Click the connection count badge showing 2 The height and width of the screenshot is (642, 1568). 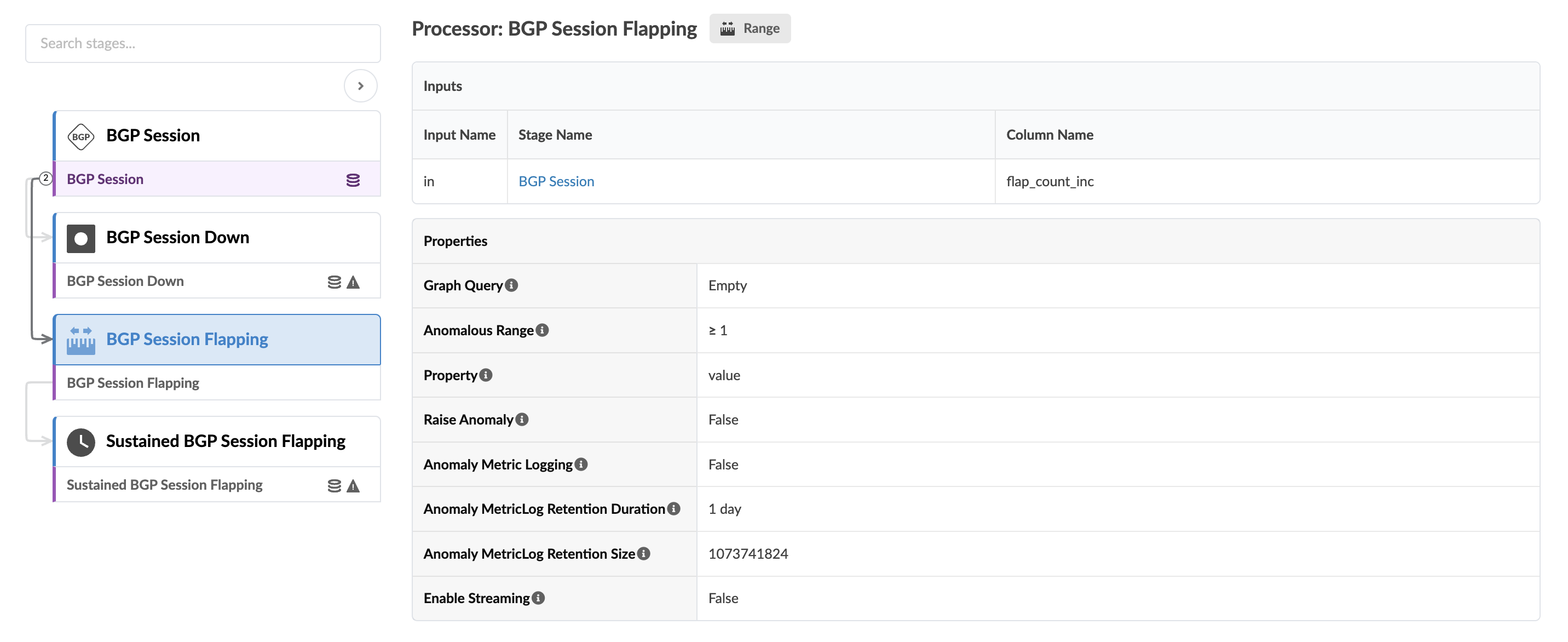click(45, 179)
